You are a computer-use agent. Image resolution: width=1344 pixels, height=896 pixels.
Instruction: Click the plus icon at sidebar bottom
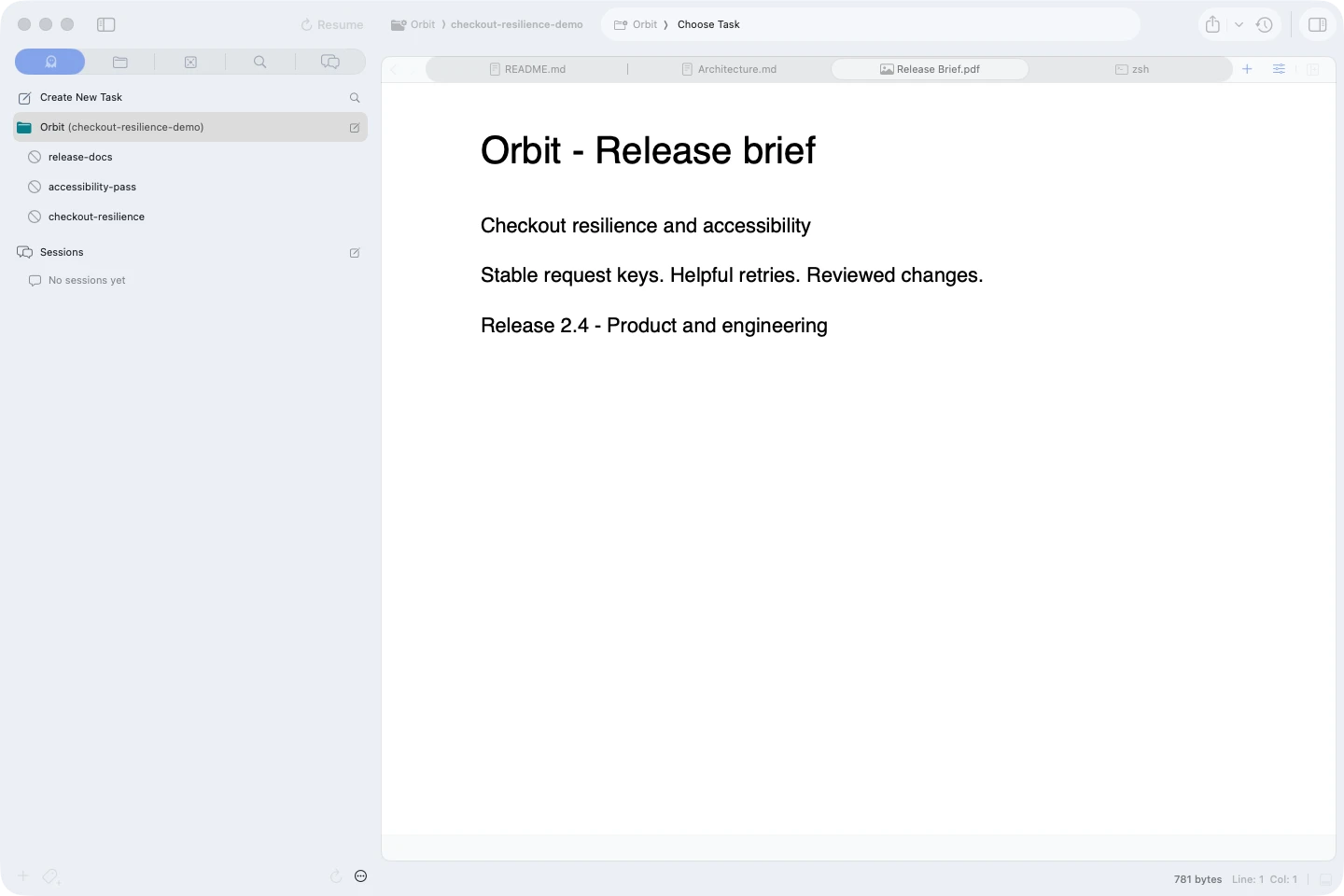tap(23, 875)
